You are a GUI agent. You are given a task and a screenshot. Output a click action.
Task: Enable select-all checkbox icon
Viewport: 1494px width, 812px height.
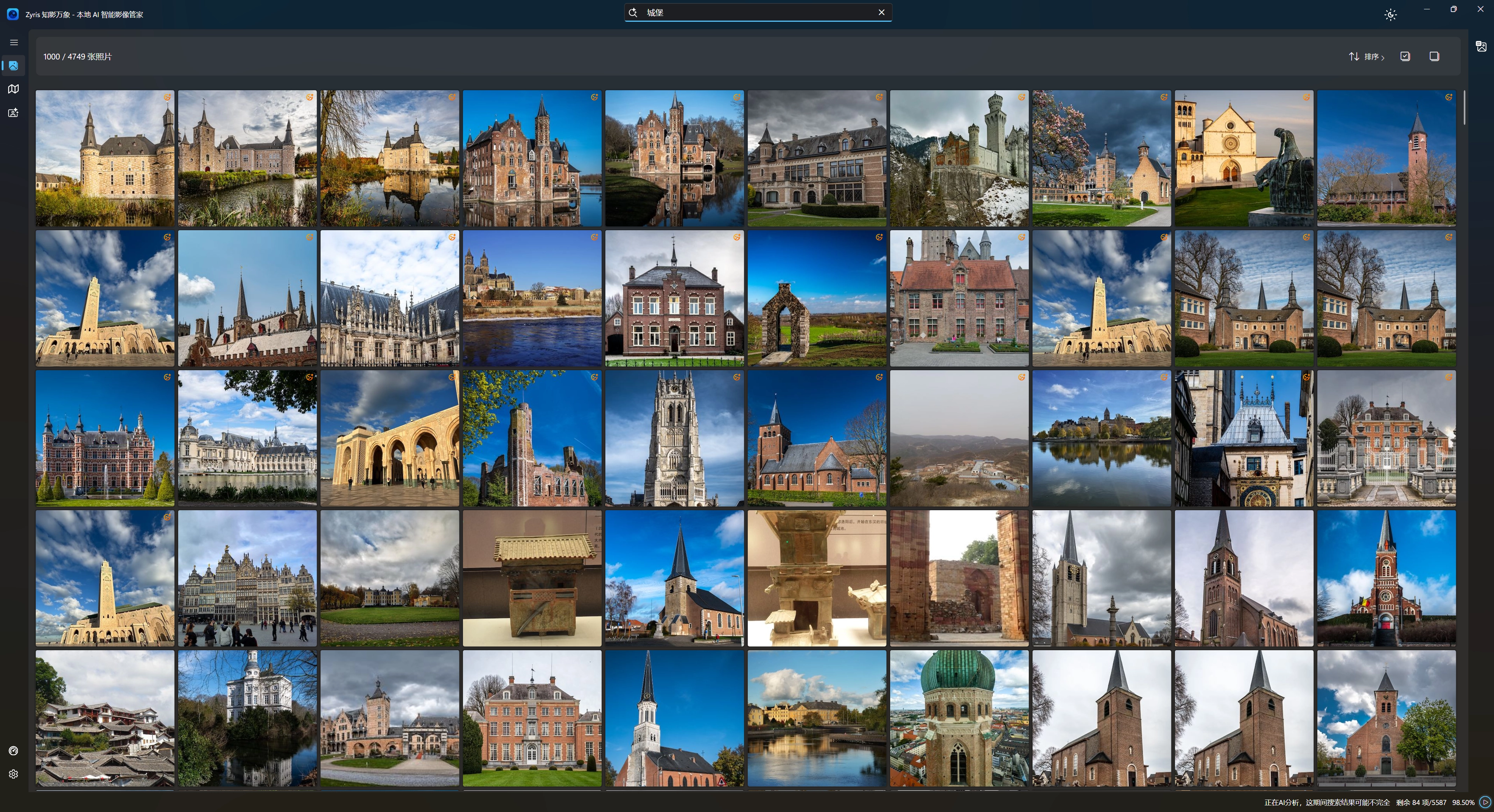click(x=1405, y=56)
